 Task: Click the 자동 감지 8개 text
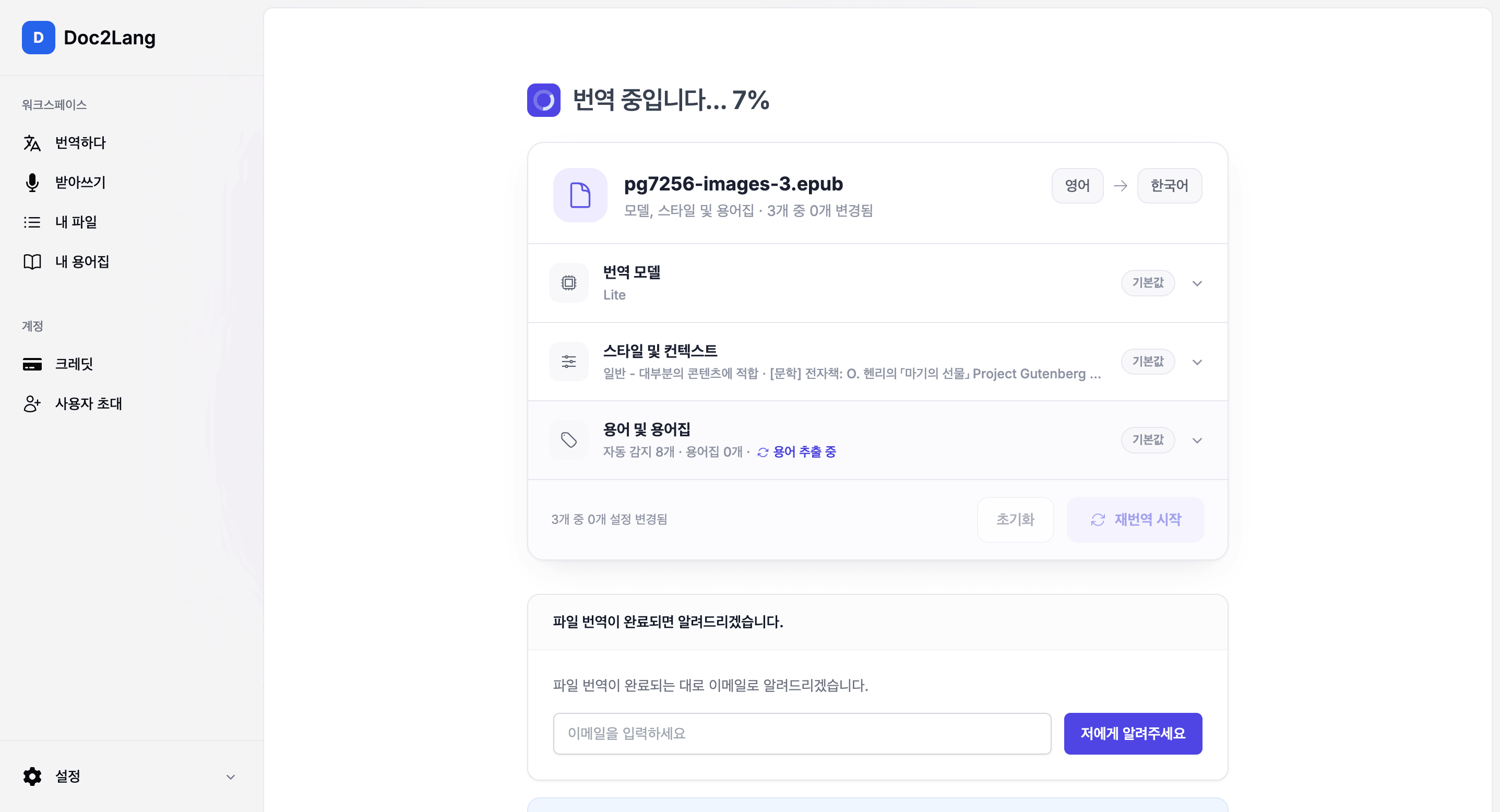pyautogui.click(x=638, y=452)
